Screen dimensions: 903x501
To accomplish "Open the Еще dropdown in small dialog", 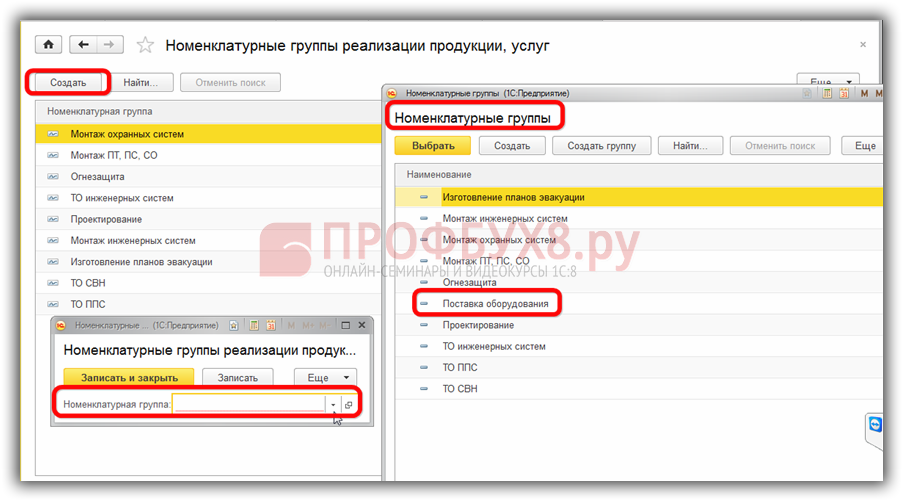I will [325, 378].
